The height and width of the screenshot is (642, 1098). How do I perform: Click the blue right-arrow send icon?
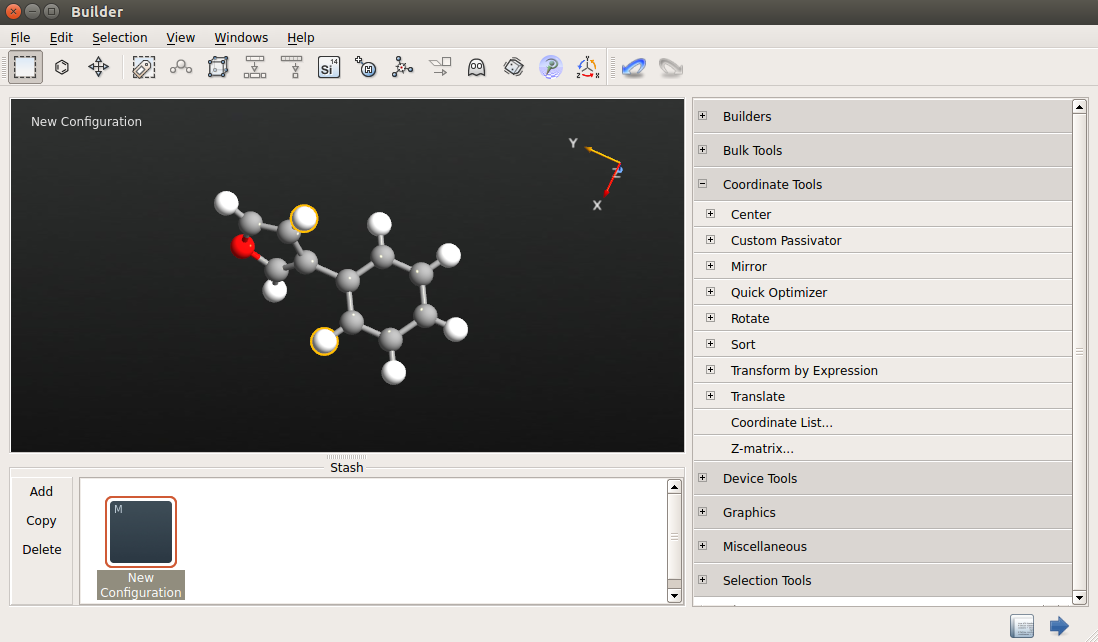pos(1059,625)
